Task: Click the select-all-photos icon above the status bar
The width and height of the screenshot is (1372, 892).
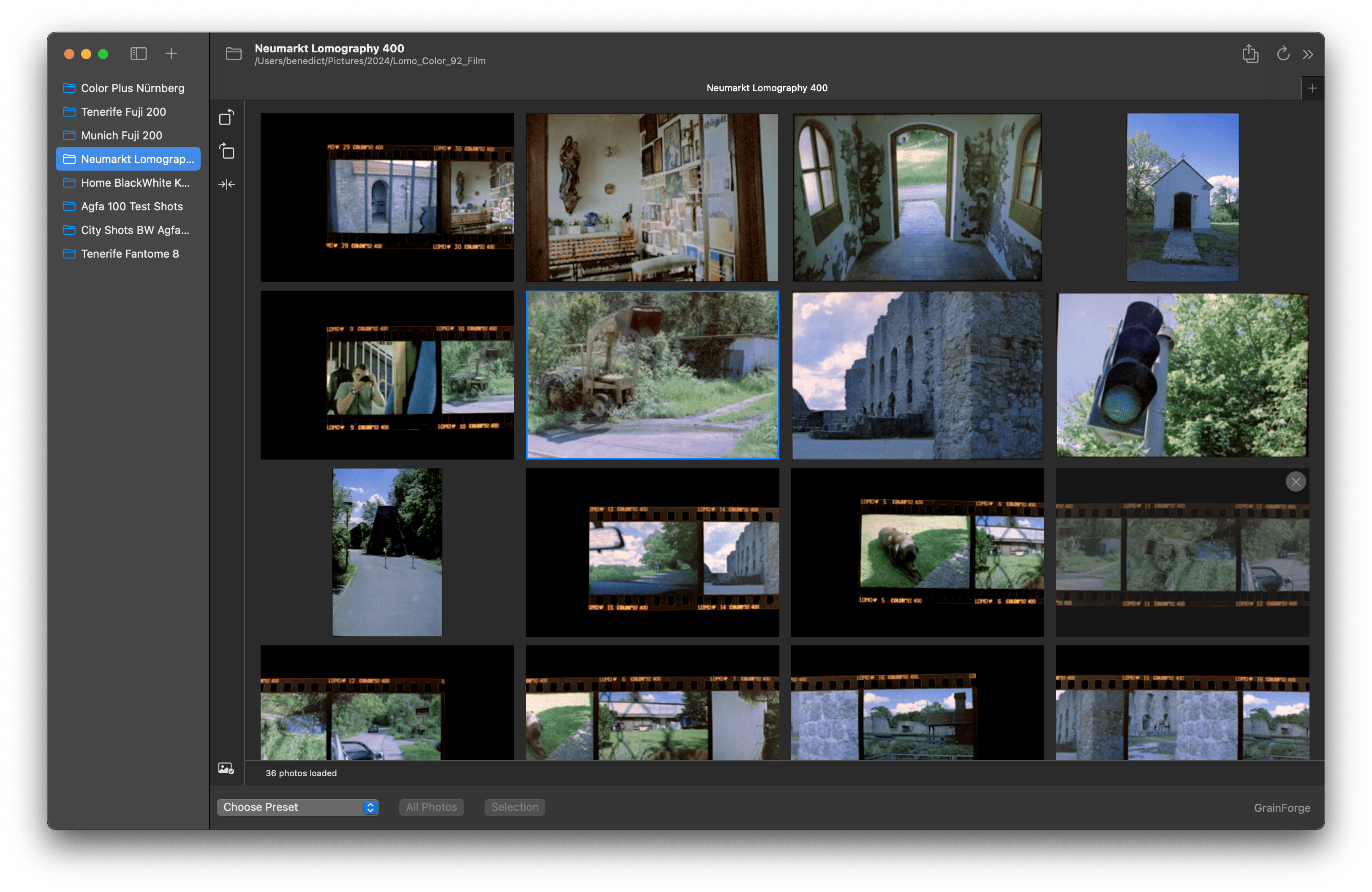Action: tap(226, 767)
